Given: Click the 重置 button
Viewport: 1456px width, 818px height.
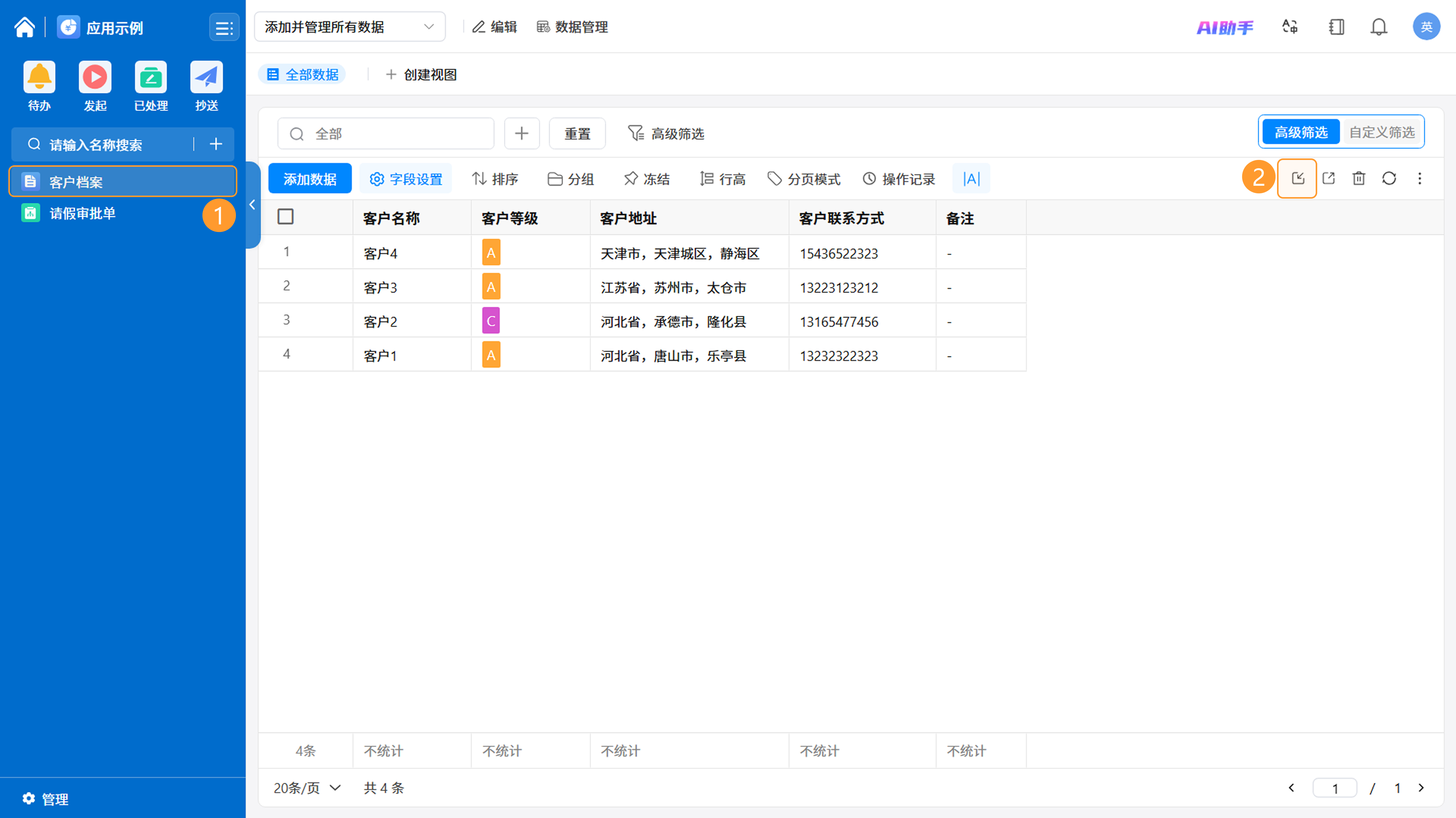Looking at the screenshot, I should pyautogui.click(x=577, y=133).
